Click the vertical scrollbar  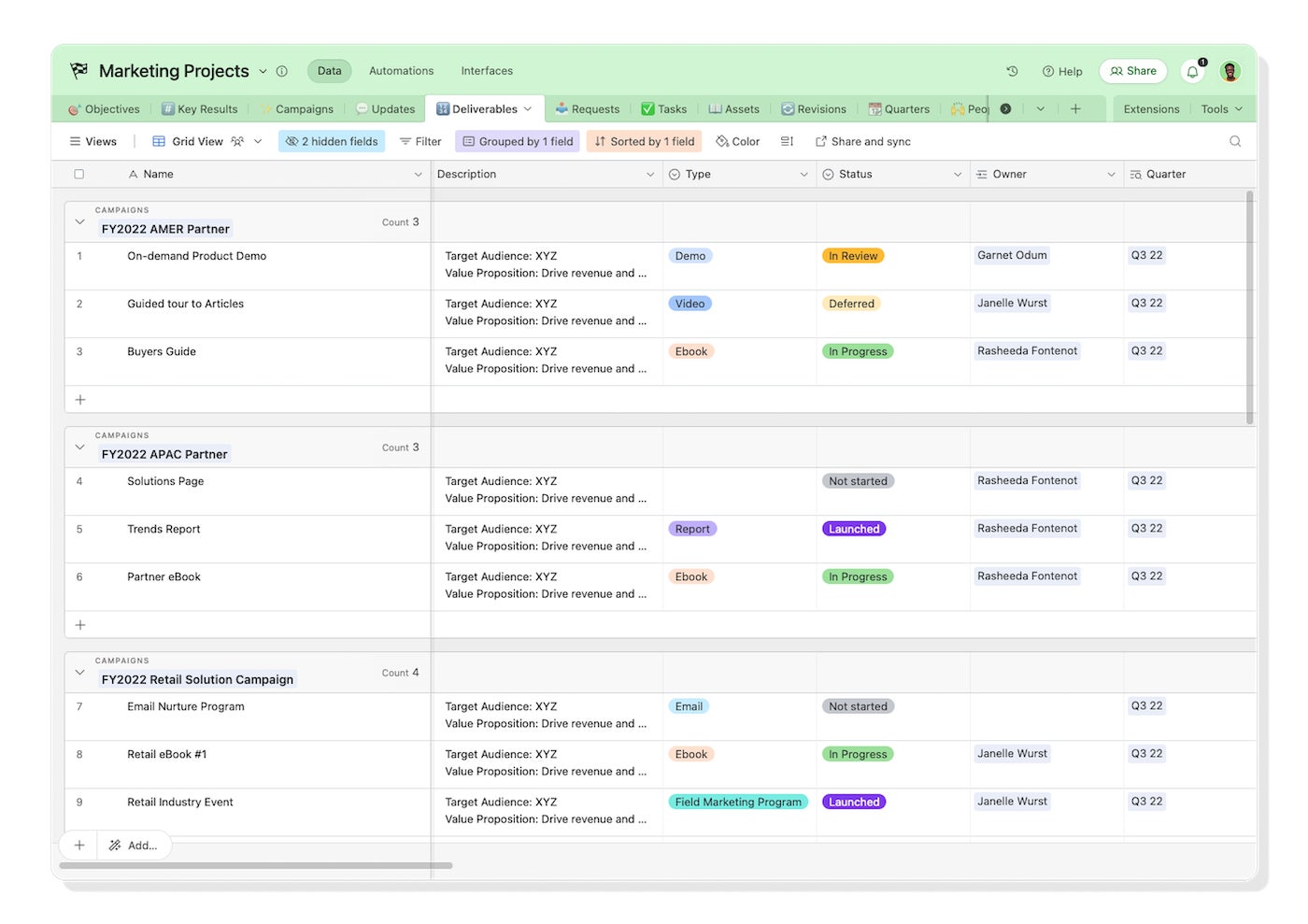tap(1250, 307)
